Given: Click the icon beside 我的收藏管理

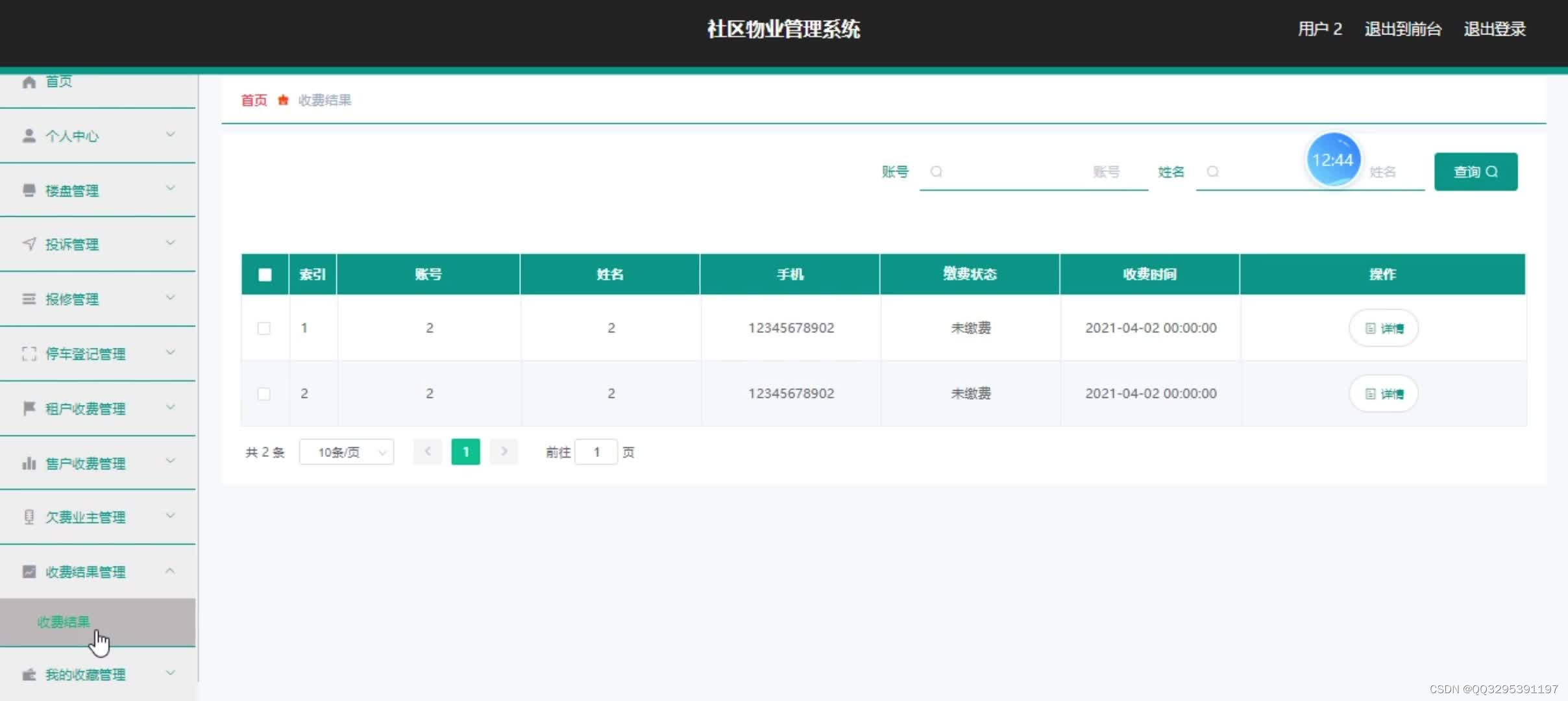Looking at the screenshot, I should click(x=29, y=674).
